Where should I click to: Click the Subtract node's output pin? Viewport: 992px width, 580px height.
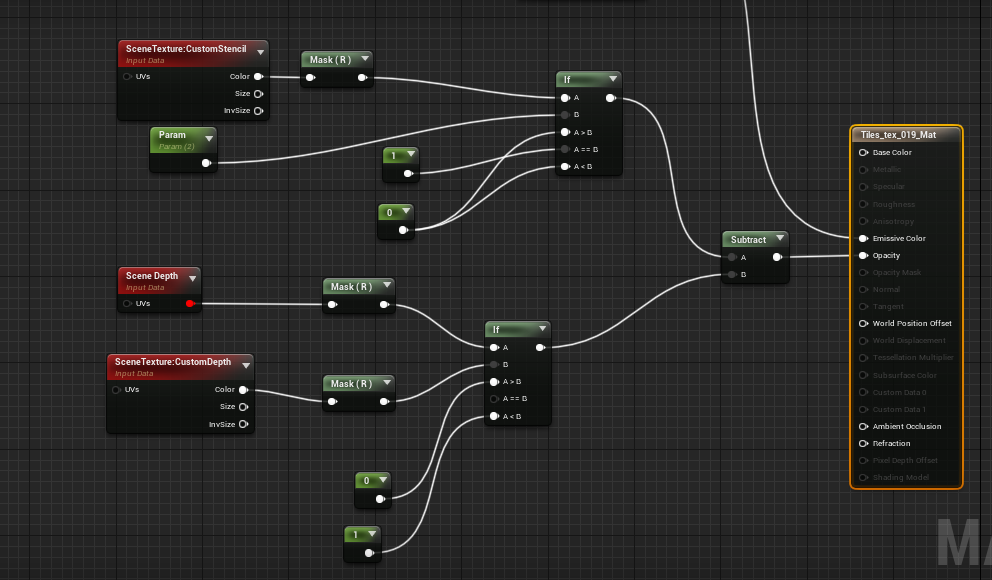[777, 257]
